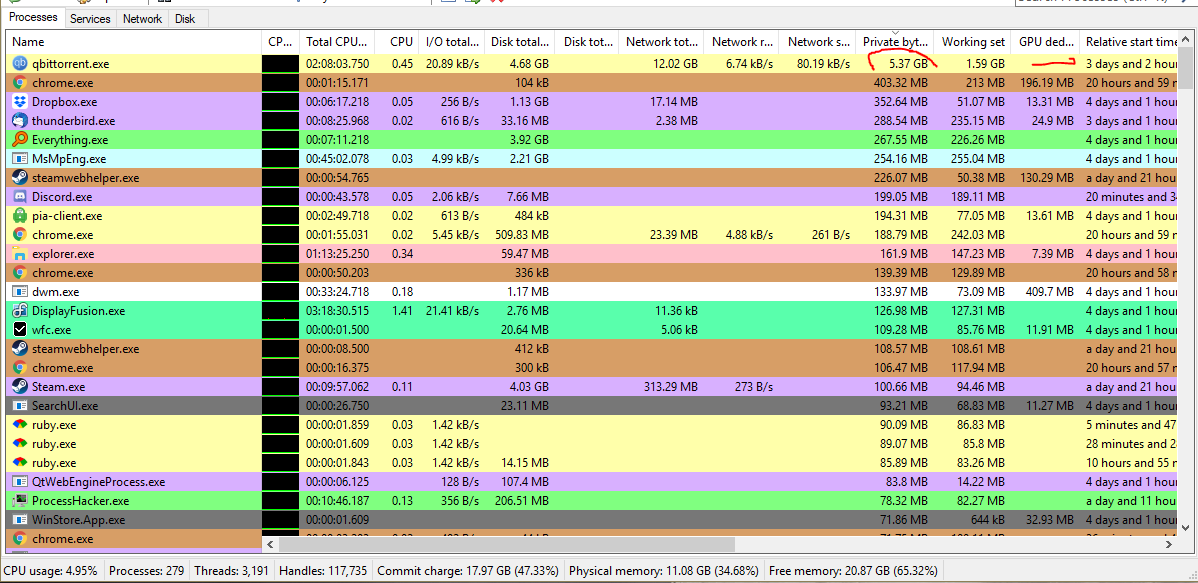Click the thunderbird.exe mail icon
The width and height of the screenshot is (1198, 583).
[x=18, y=120]
